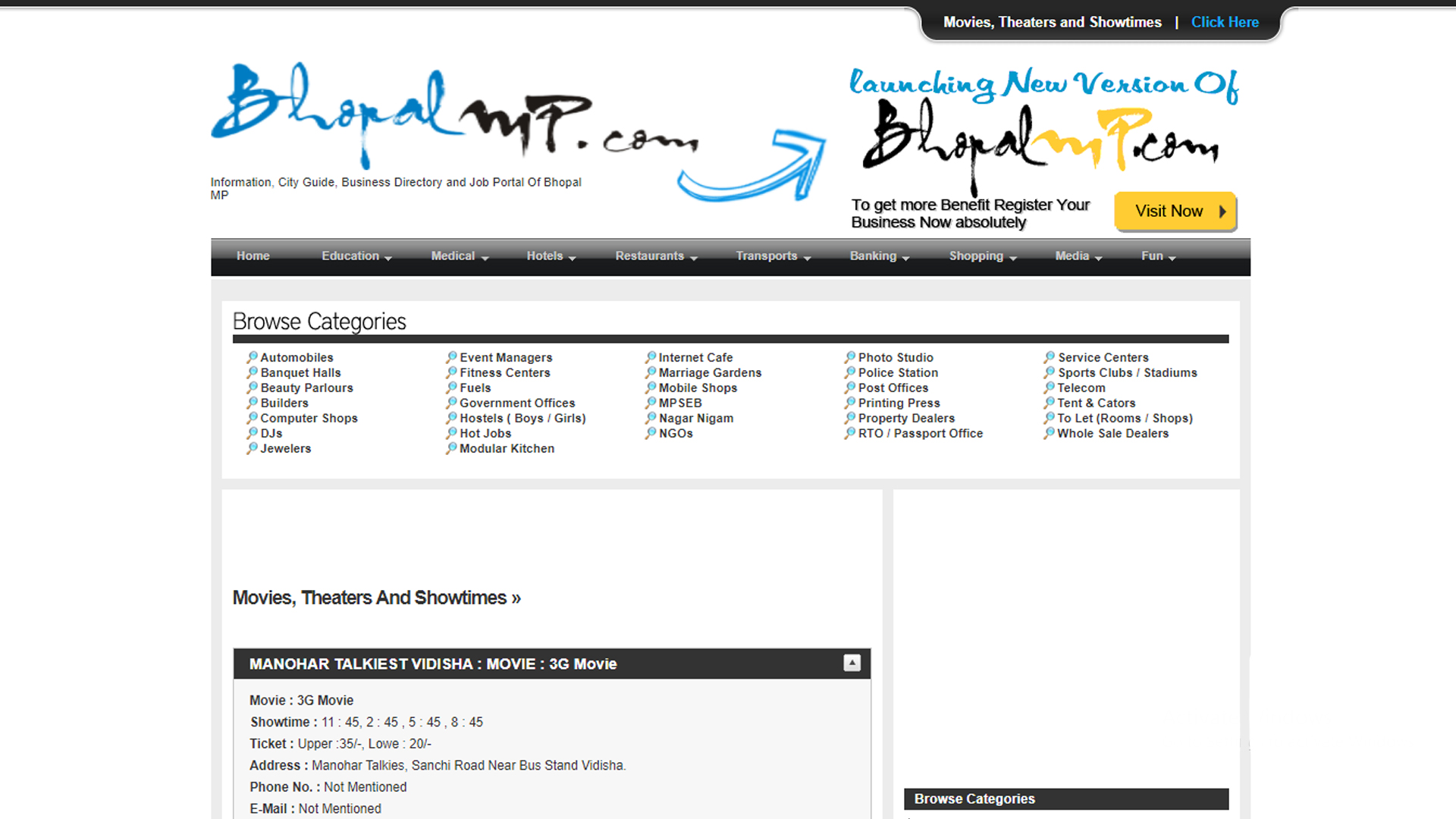Viewport: 1456px width, 819px height.
Task: Expand the Transports dropdown menu
Action: coord(773,256)
